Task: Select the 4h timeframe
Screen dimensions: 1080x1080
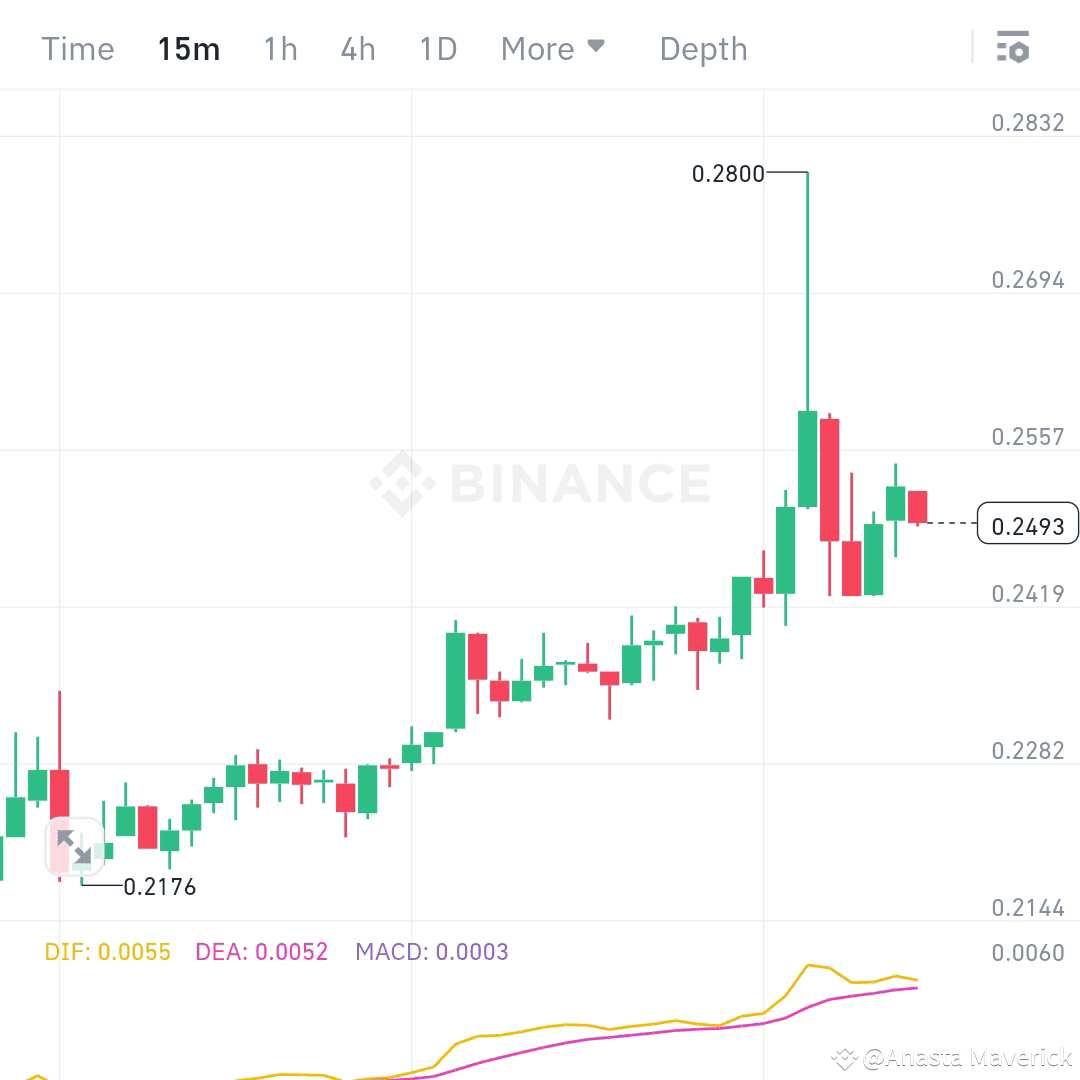Action: pos(357,47)
